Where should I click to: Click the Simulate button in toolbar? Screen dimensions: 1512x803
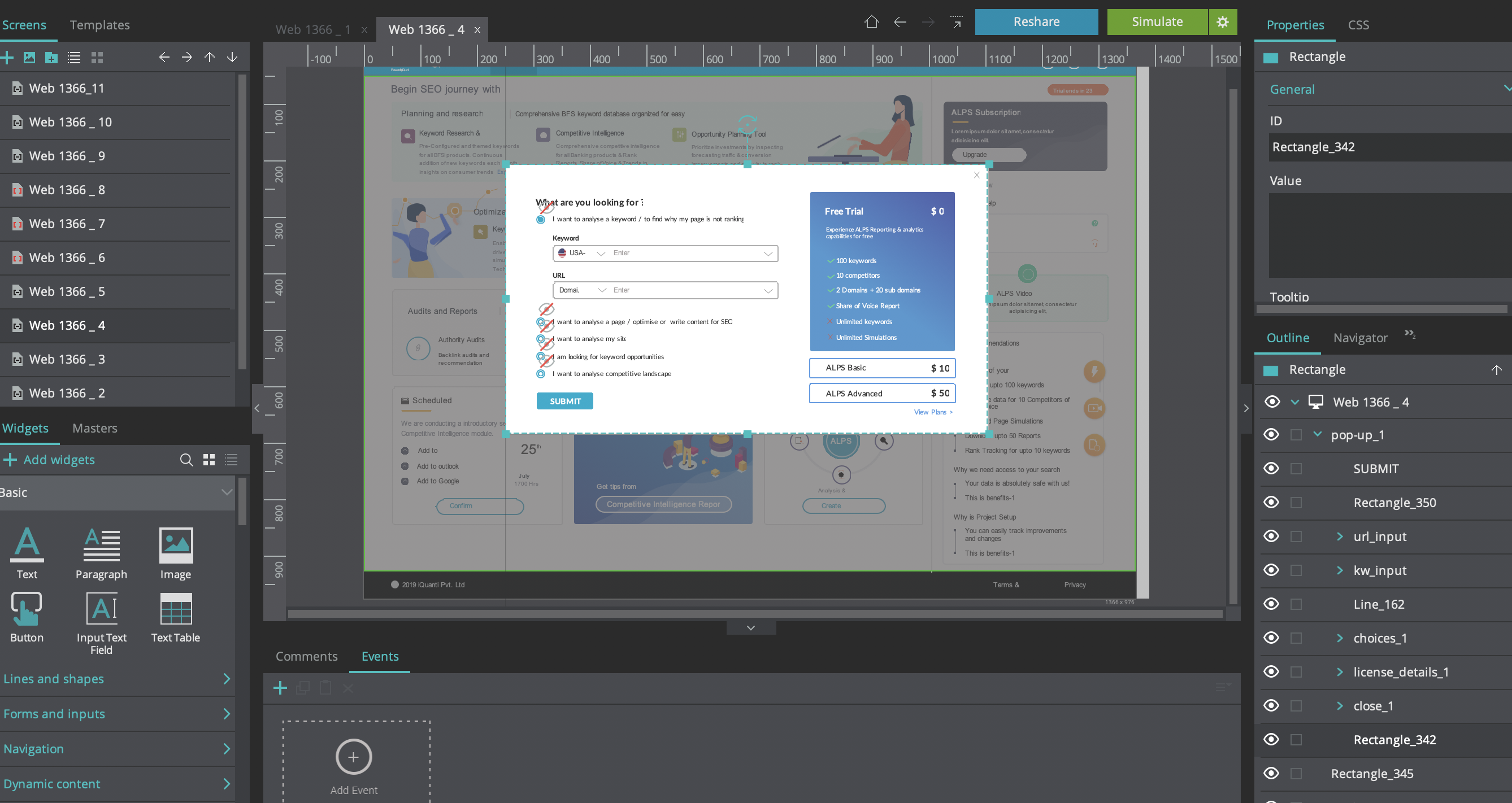pos(1157,20)
